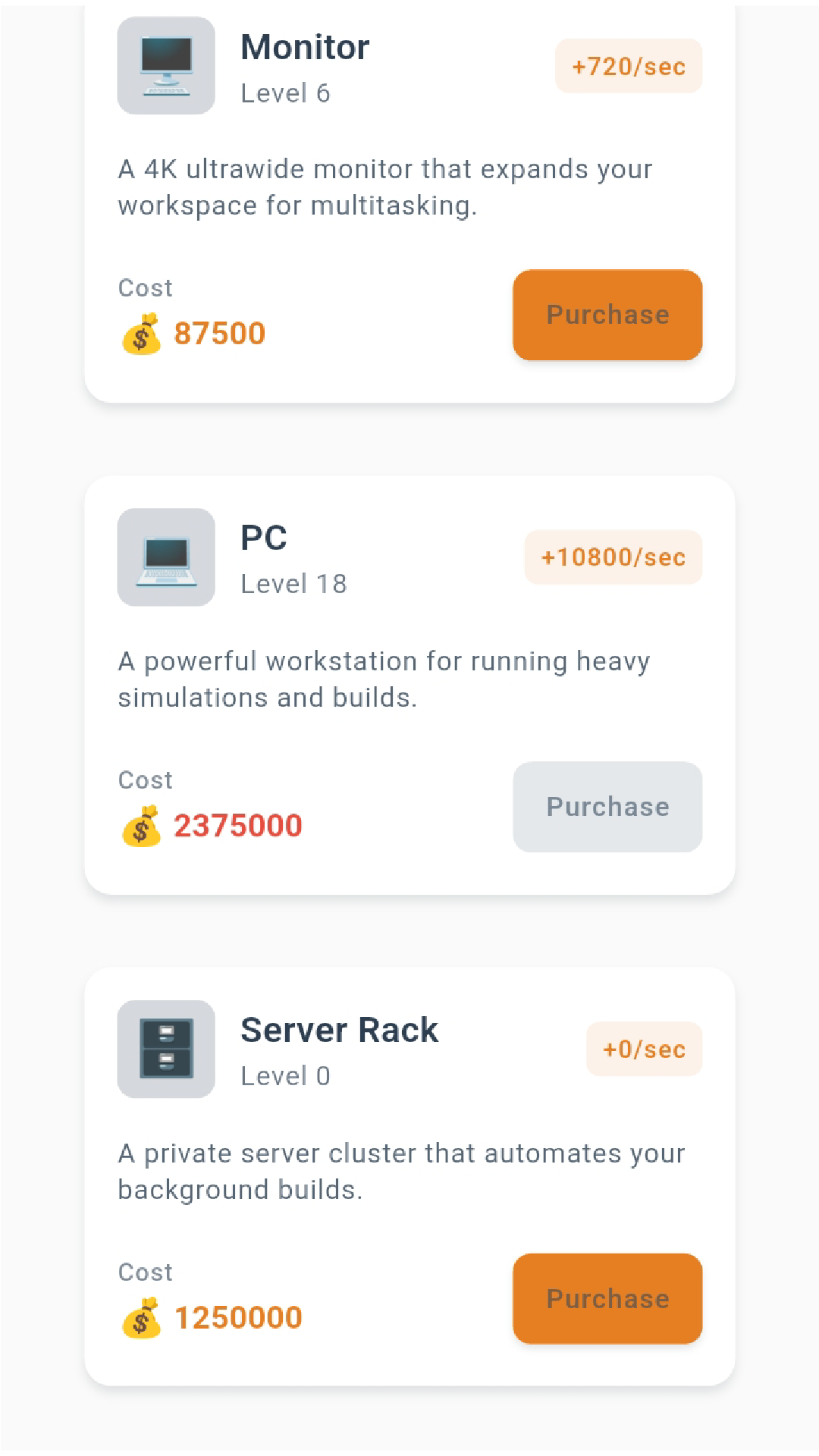
Task: Click the +0/sec badge on Server Rack
Action: coord(644,1049)
